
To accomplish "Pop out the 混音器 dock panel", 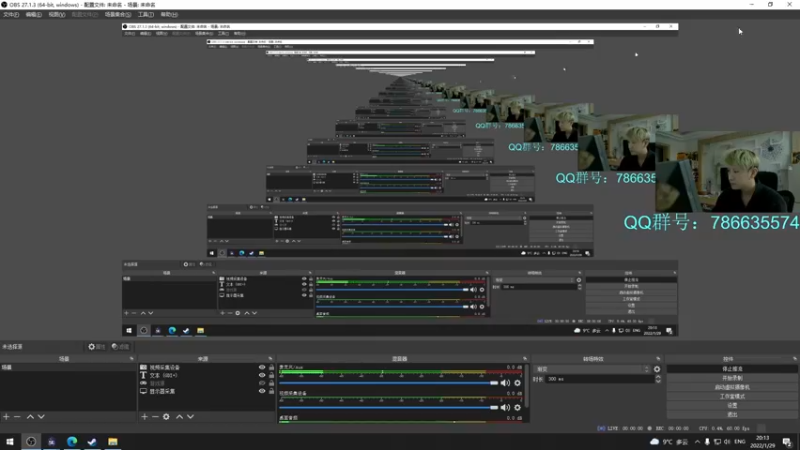I will (x=525, y=359).
